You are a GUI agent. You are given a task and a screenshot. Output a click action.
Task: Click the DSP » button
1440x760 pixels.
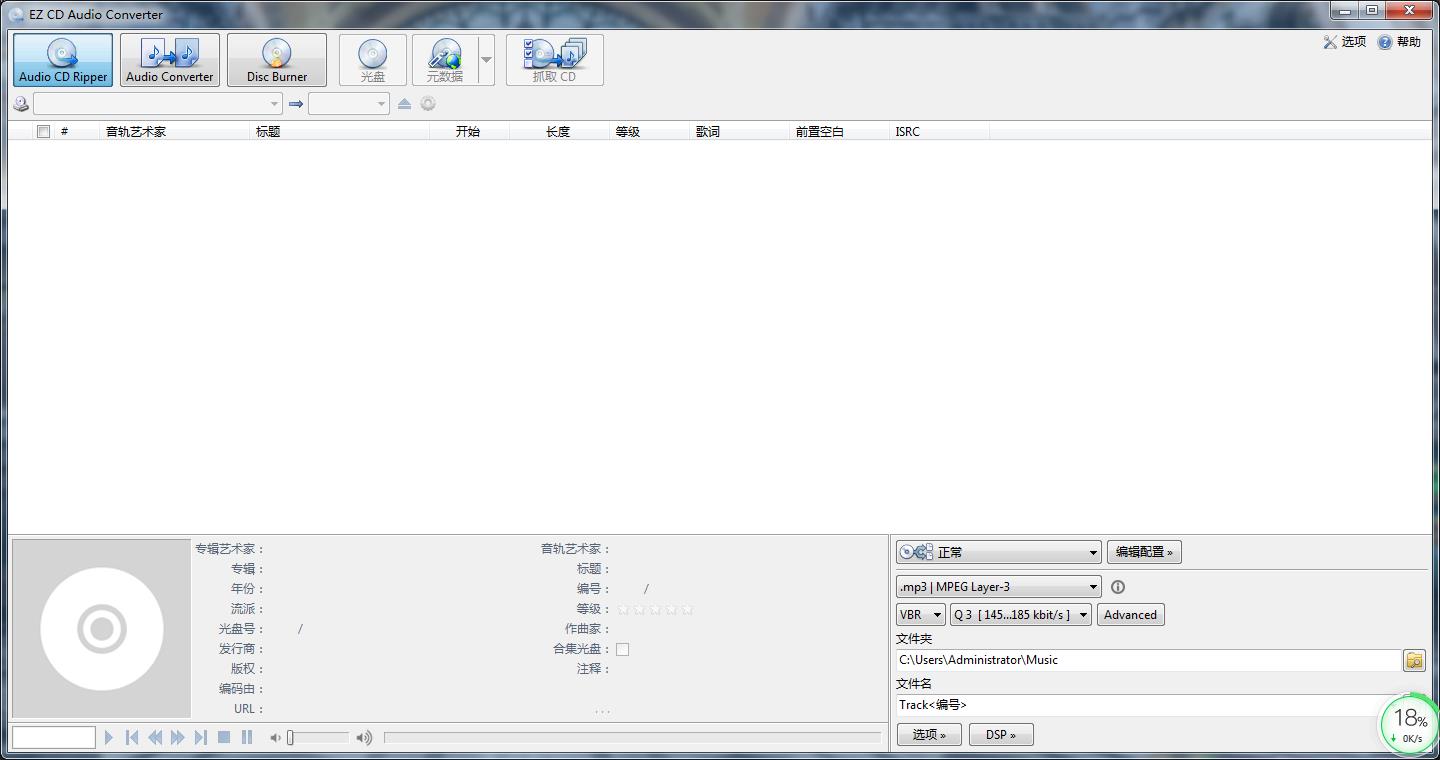[1001, 734]
